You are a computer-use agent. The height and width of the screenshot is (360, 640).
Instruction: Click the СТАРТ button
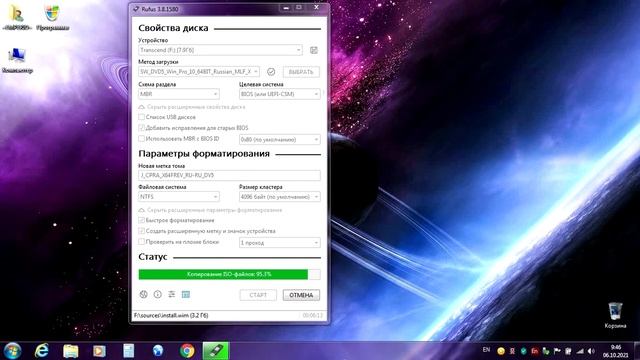[x=258, y=295]
